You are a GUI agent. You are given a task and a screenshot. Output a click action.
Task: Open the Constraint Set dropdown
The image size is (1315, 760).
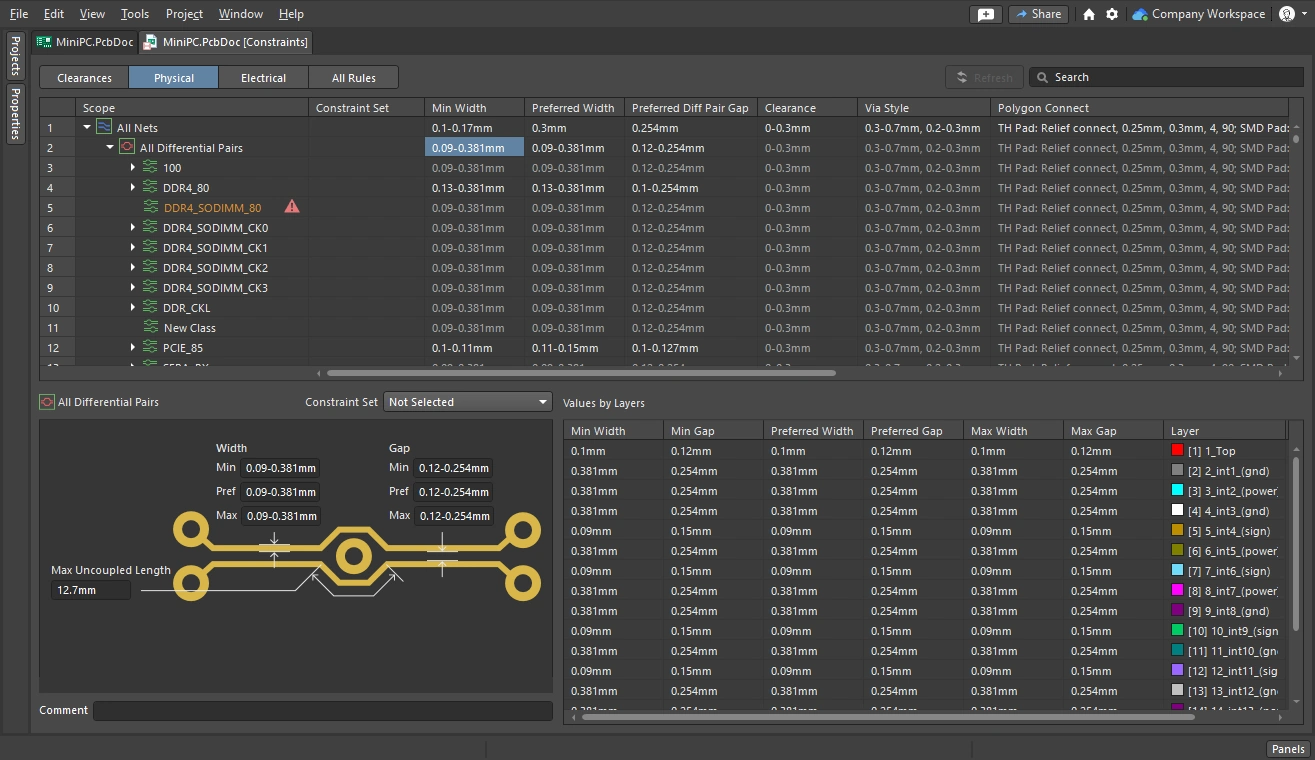click(x=468, y=402)
